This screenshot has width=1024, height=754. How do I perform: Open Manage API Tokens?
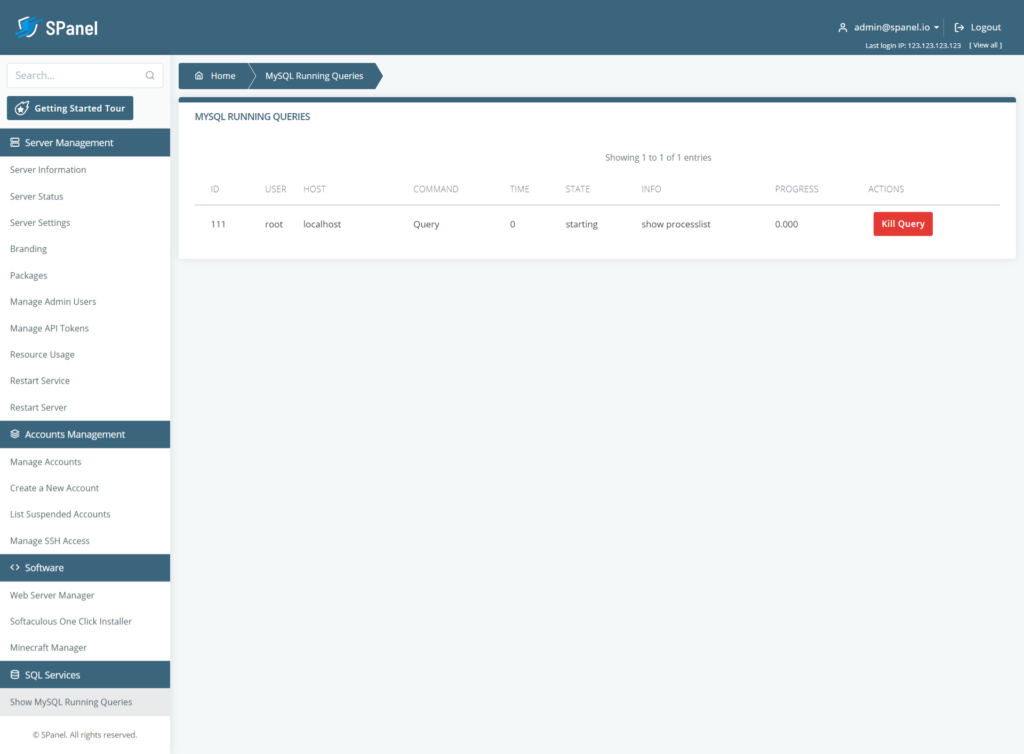(x=49, y=328)
